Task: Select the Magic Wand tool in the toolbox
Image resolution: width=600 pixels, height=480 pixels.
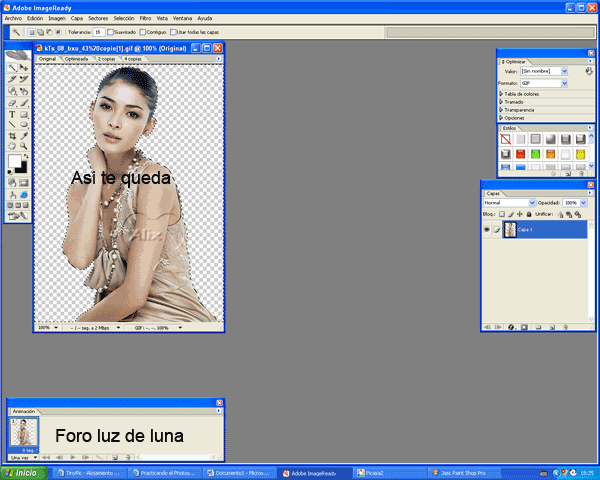Action: tap(12, 68)
